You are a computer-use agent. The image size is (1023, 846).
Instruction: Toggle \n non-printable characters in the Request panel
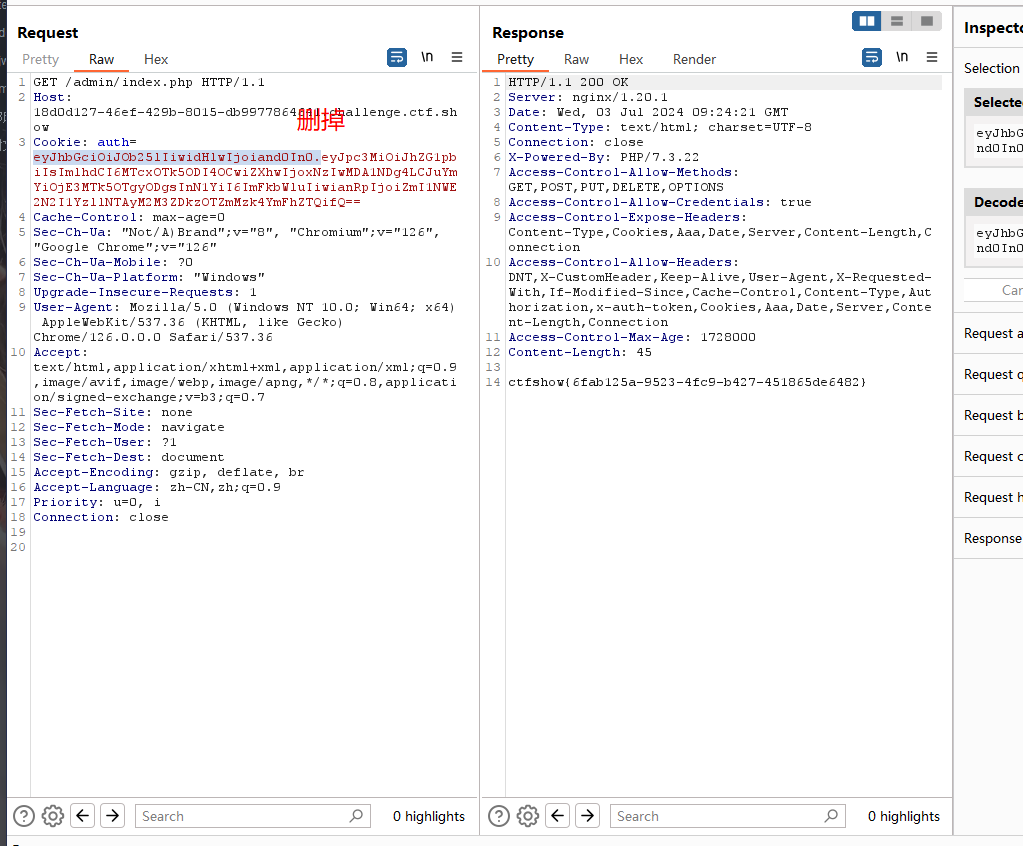pos(427,57)
